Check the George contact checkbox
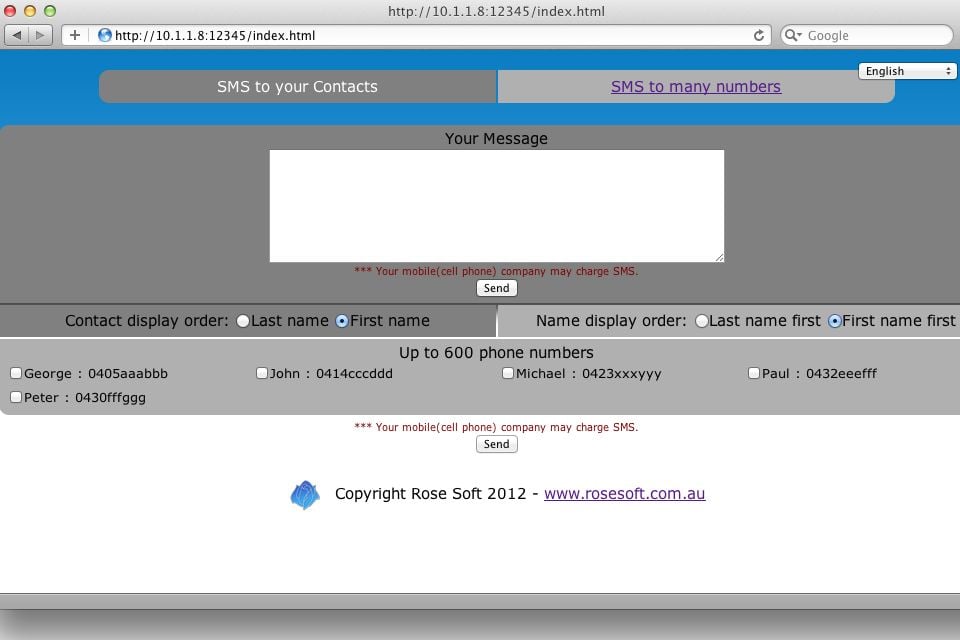 16,373
